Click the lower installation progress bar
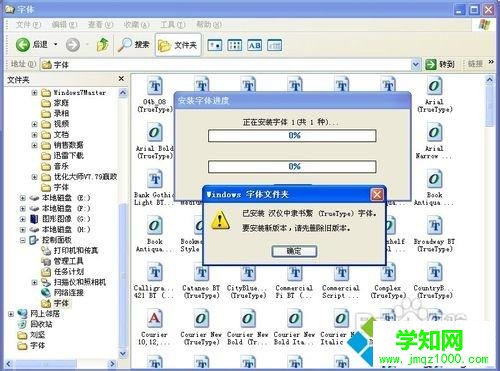The image size is (500, 371). (292, 167)
